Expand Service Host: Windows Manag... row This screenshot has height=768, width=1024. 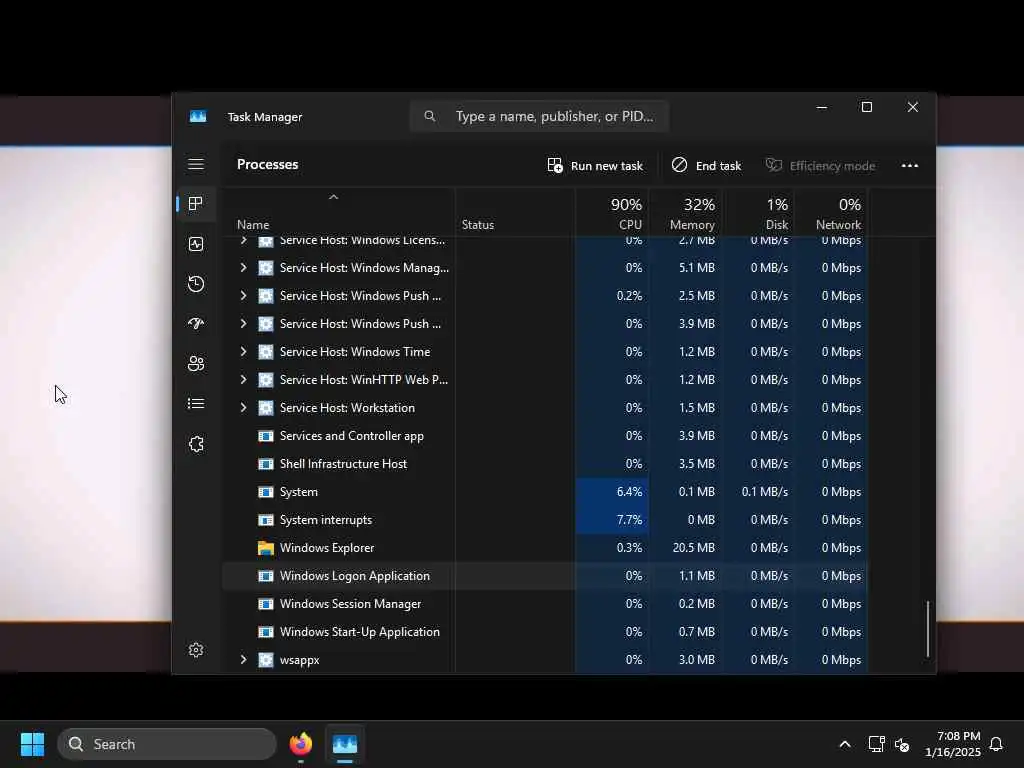tap(243, 268)
